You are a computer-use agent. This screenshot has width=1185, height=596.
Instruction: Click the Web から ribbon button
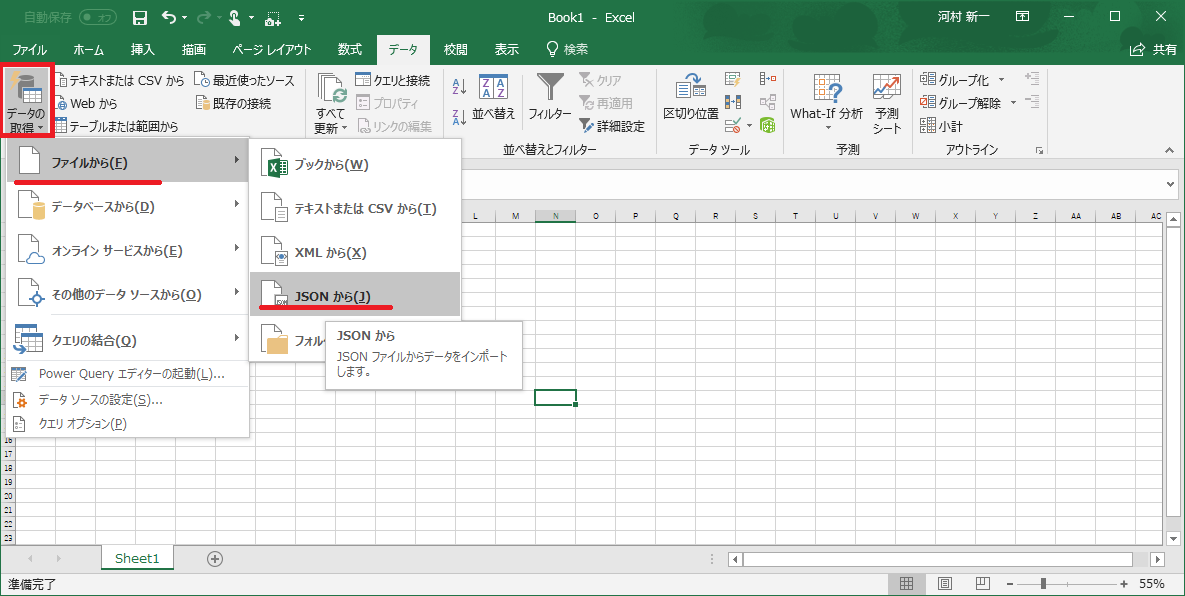pyautogui.click(x=86, y=103)
